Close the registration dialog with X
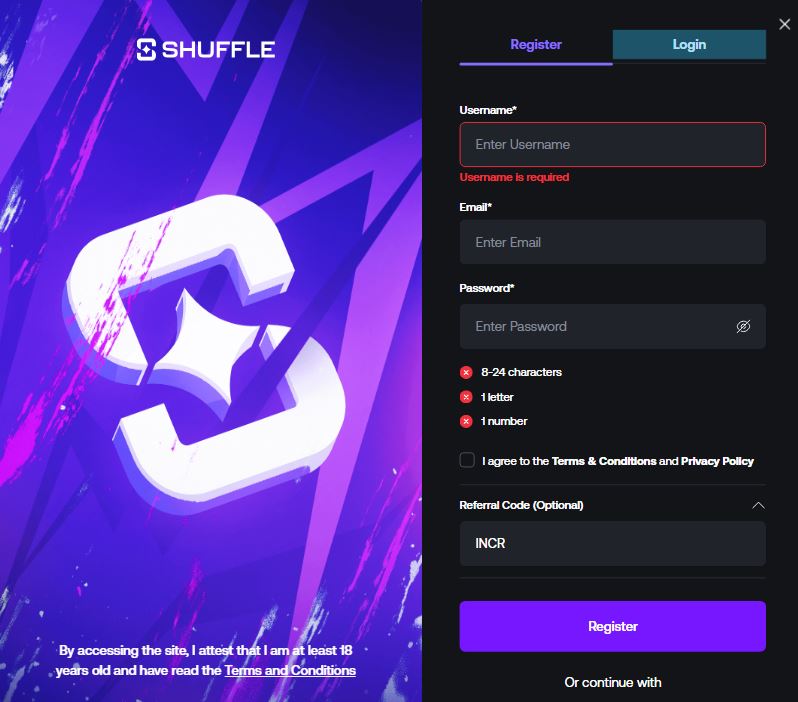Screen dimensions: 798x702 784,24
